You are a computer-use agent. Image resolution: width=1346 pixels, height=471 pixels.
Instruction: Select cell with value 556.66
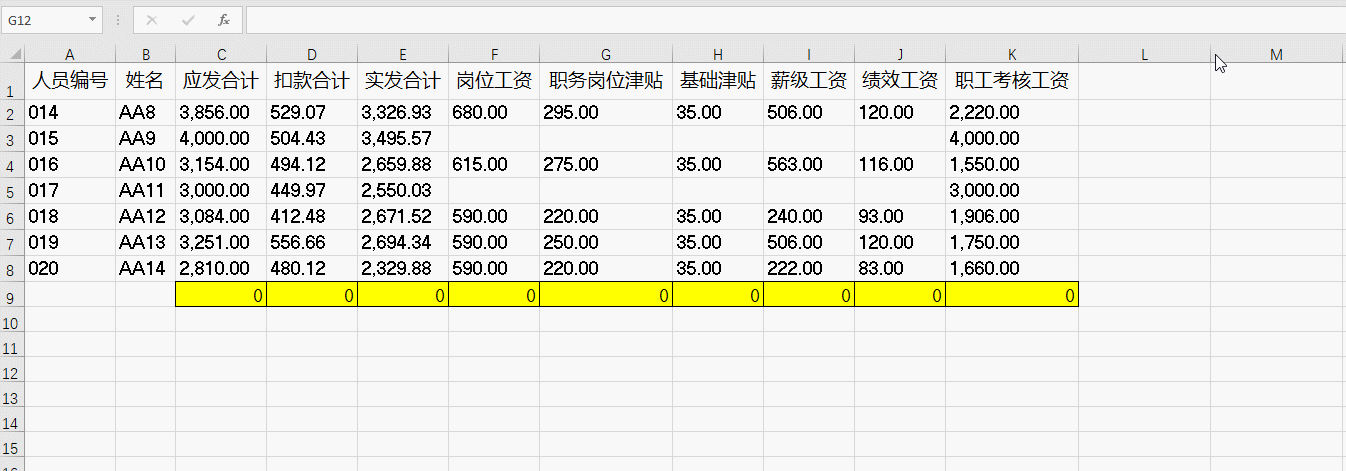[312, 243]
